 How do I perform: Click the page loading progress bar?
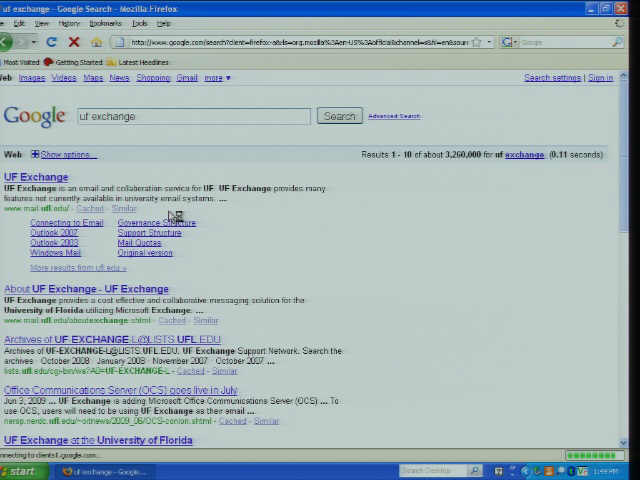click(595, 455)
